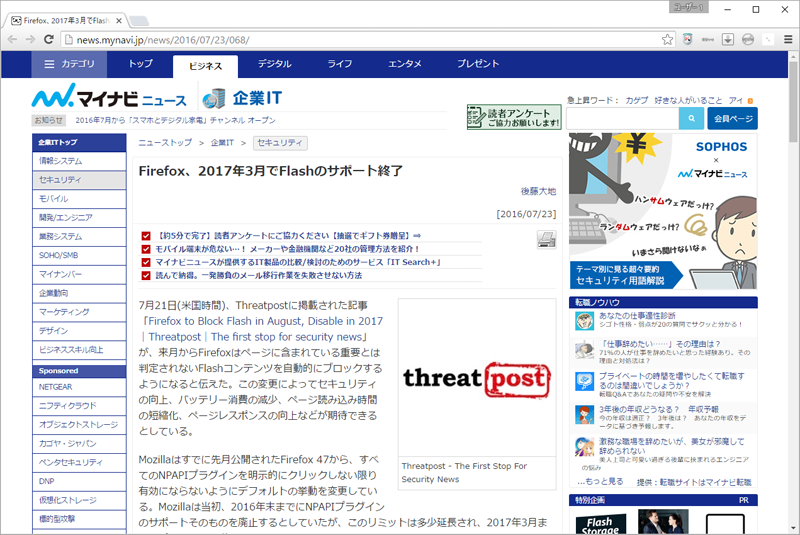Image resolution: width=800 pixels, height=535 pixels.
Task: Click the browser forward arrow
Action: tap(31, 39)
